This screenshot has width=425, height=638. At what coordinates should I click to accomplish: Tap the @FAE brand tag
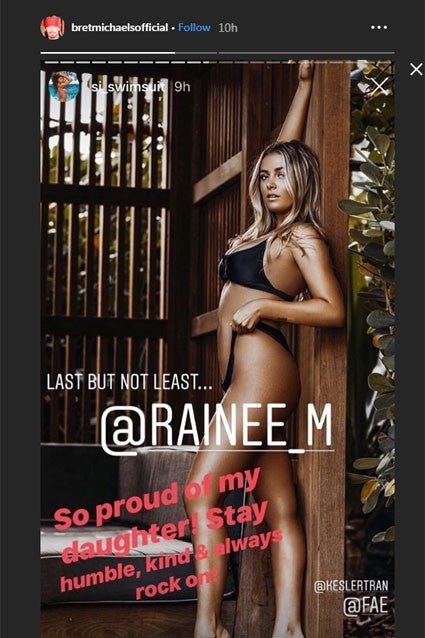(366, 606)
